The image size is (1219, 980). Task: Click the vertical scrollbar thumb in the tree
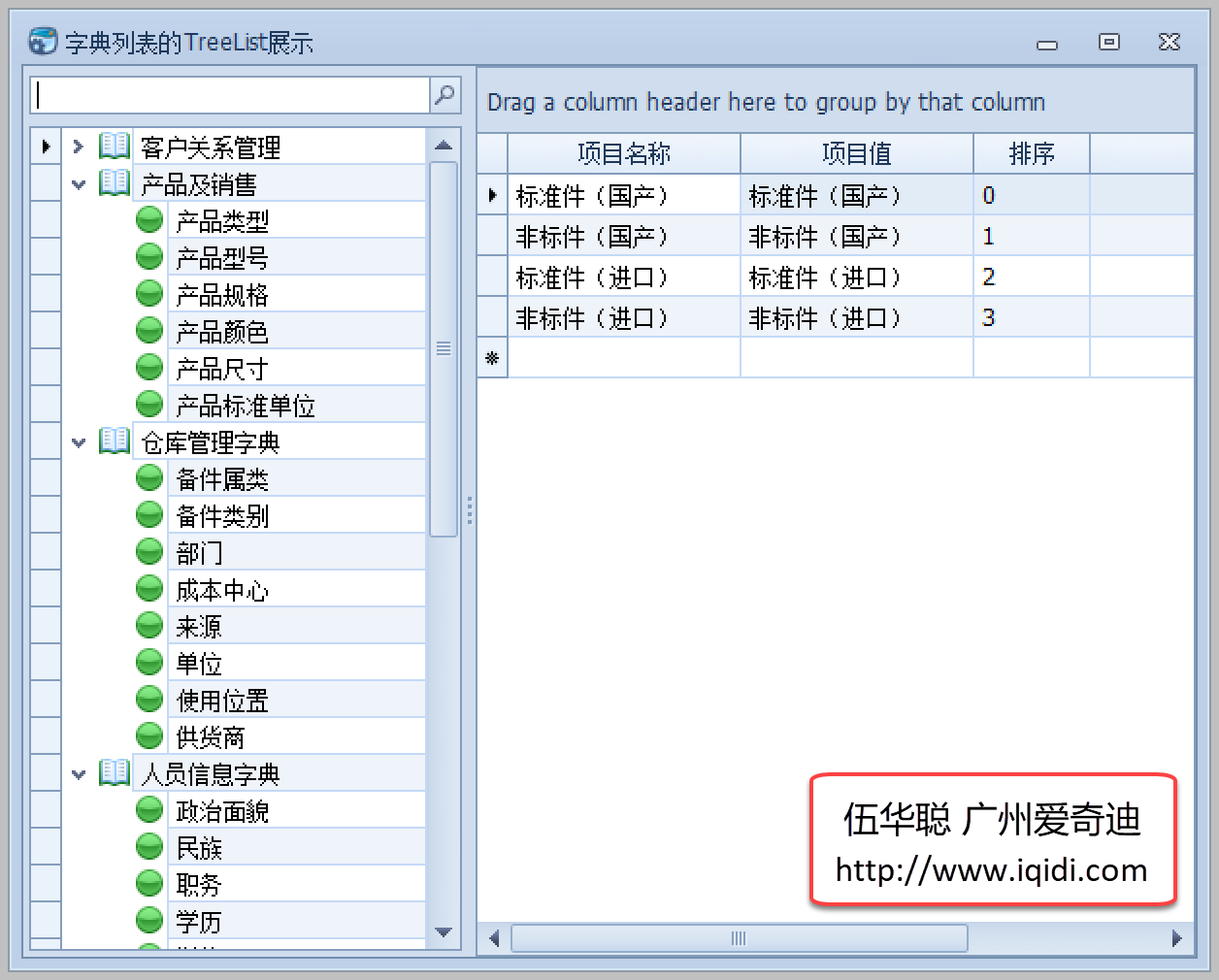click(x=444, y=349)
